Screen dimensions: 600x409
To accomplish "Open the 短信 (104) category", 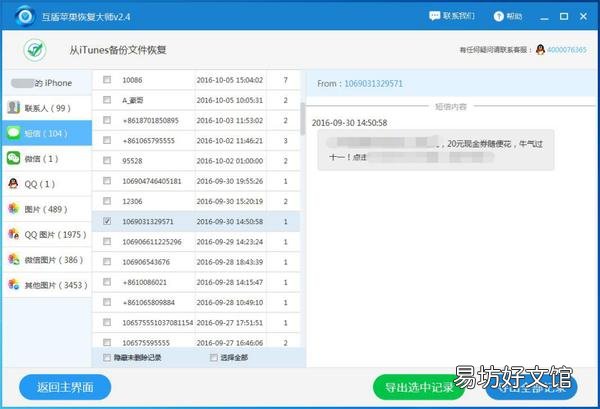I will (x=47, y=133).
